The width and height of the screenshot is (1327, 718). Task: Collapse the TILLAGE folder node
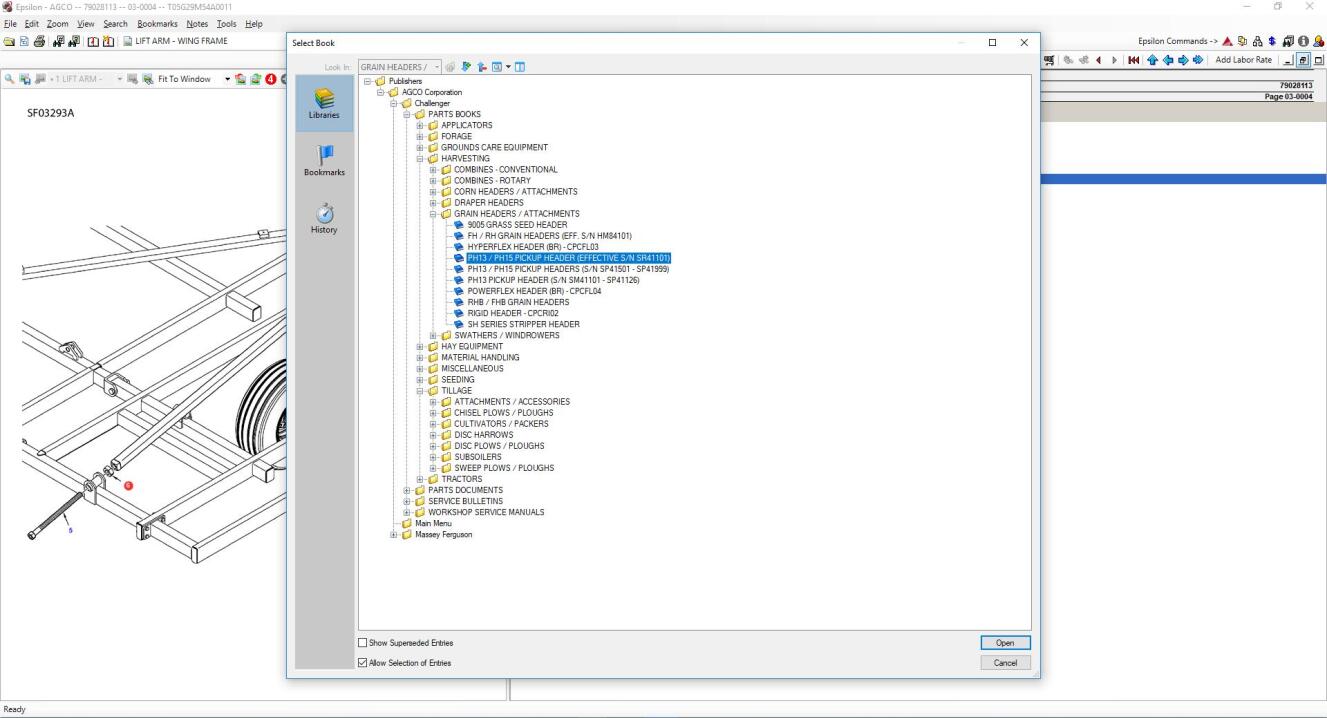[x=420, y=391]
